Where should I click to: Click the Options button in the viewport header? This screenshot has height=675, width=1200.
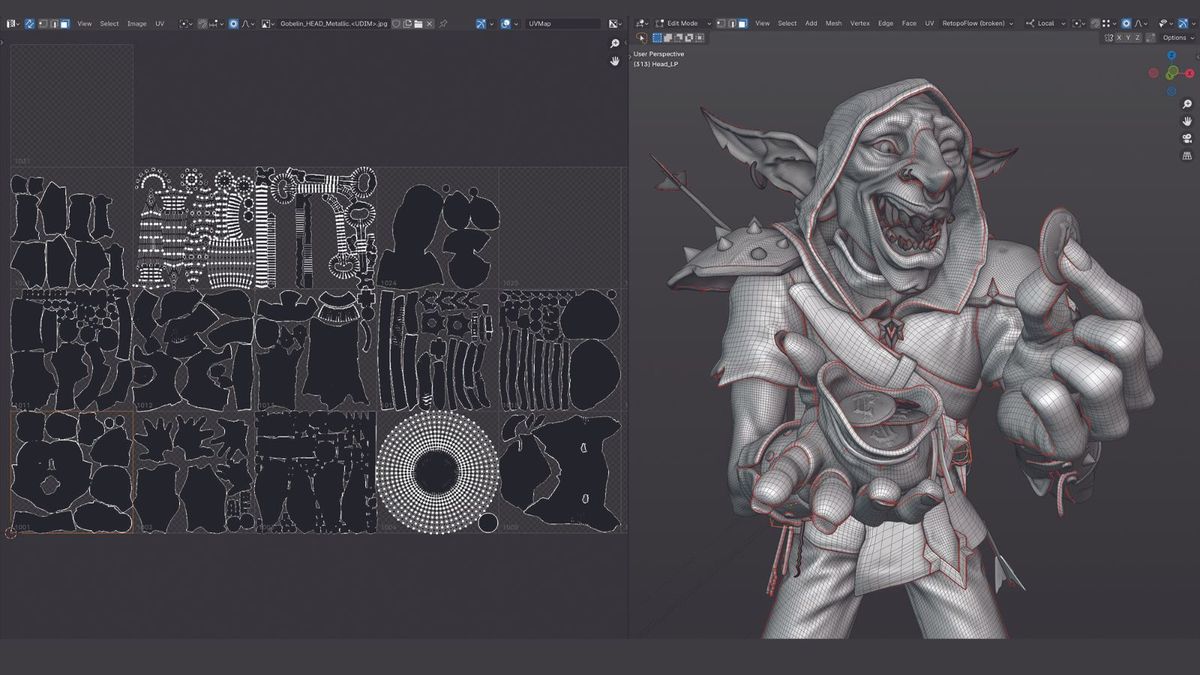point(1175,38)
